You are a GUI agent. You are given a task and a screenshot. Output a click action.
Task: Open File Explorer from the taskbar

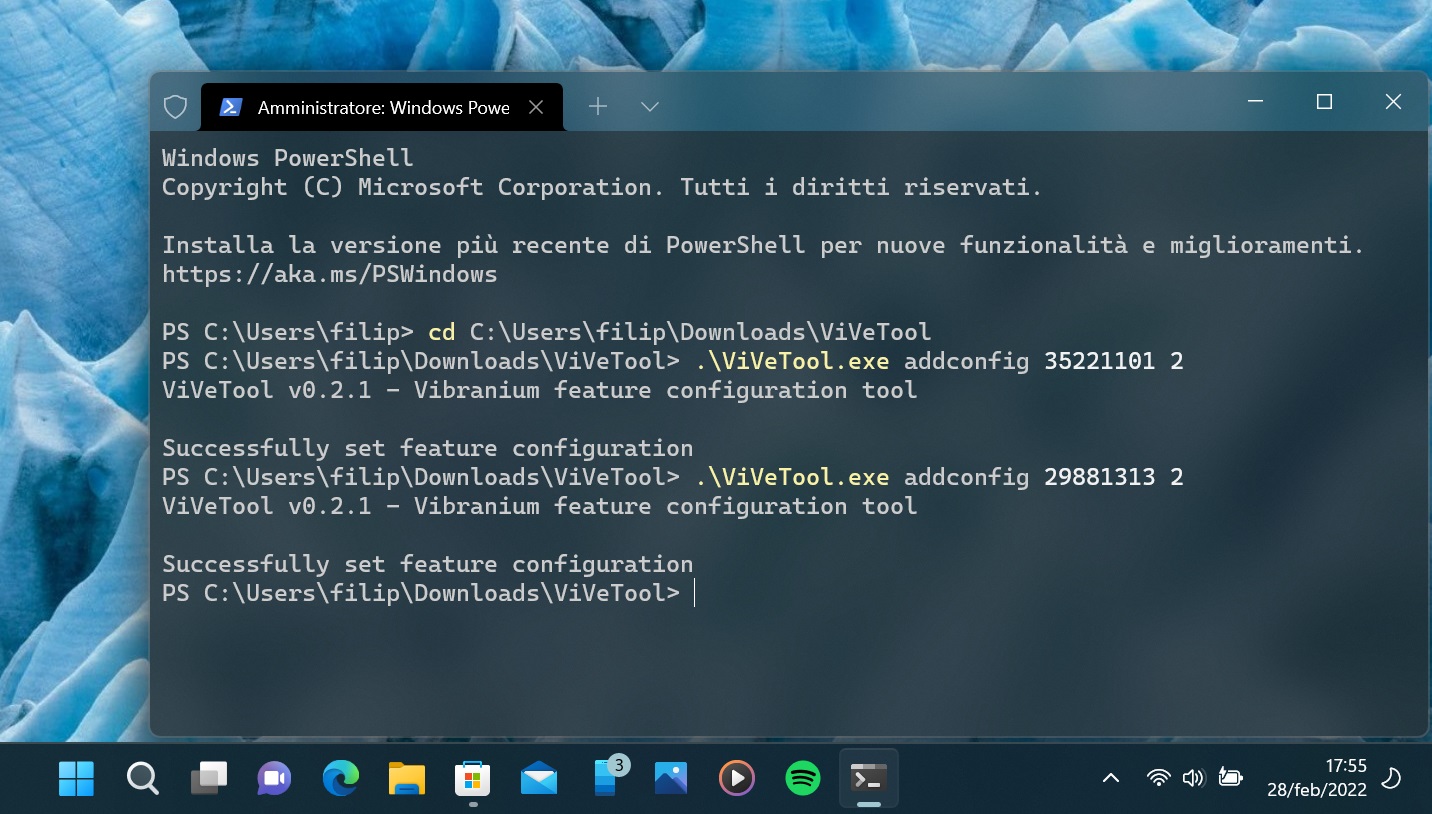coord(407,778)
